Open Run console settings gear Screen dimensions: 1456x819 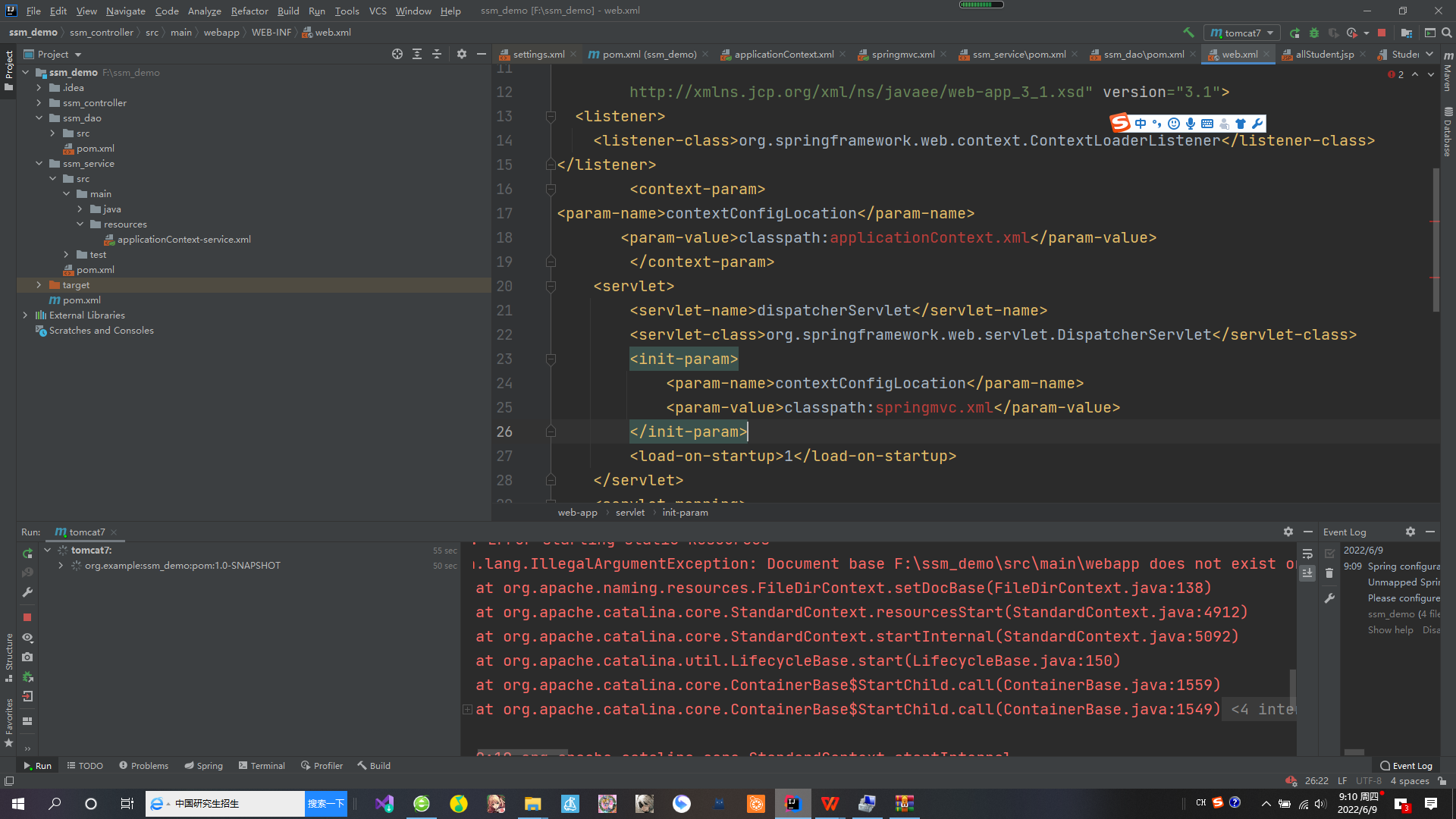1288,532
